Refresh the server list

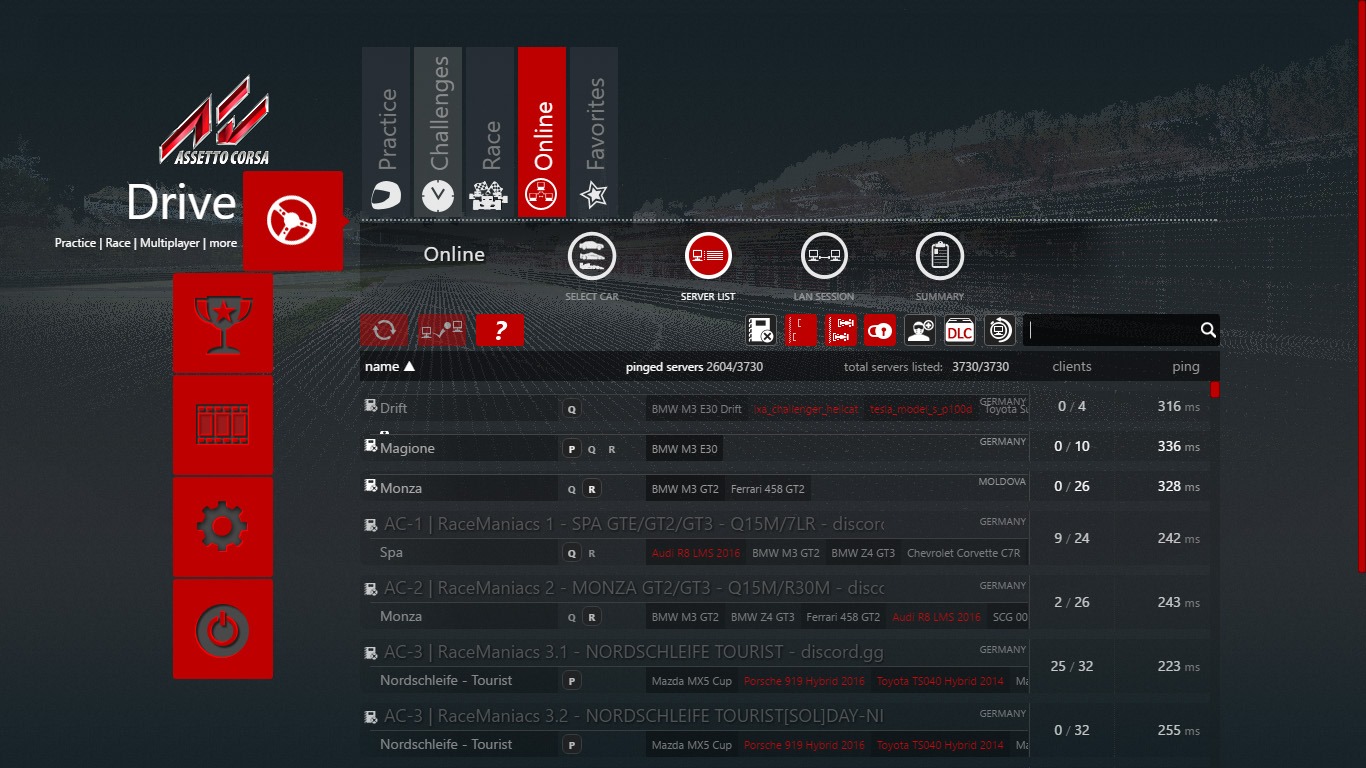pos(385,330)
